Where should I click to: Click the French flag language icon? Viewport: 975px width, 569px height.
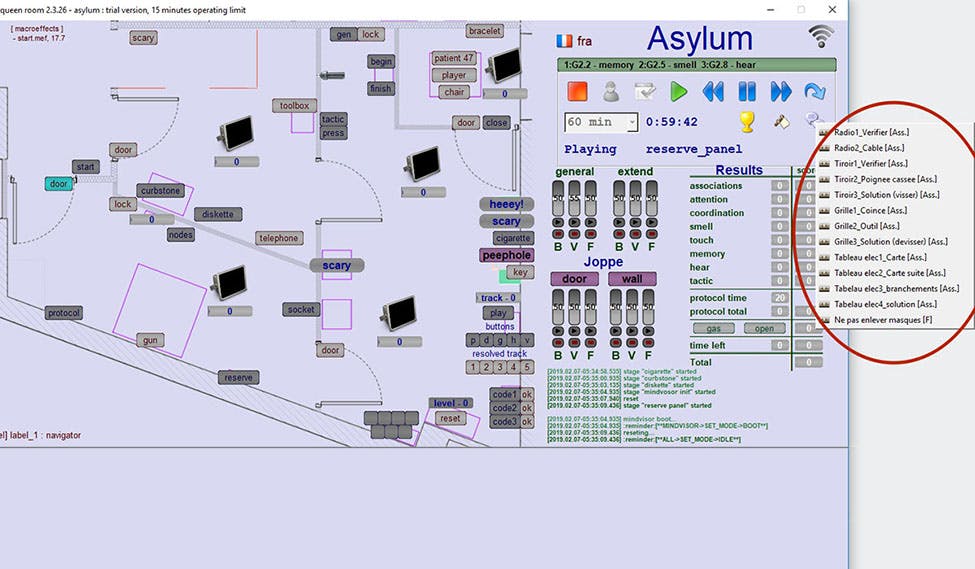click(565, 41)
